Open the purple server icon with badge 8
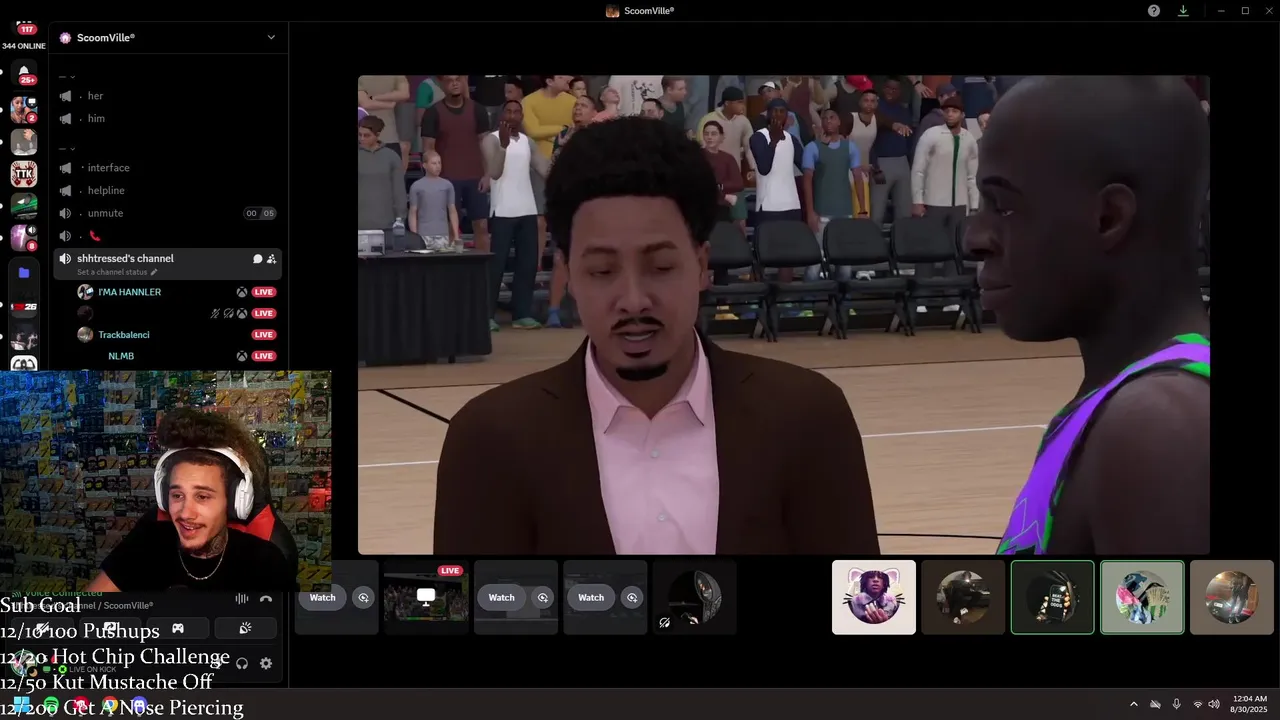The width and height of the screenshot is (1280, 720). [x=24, y=237]
